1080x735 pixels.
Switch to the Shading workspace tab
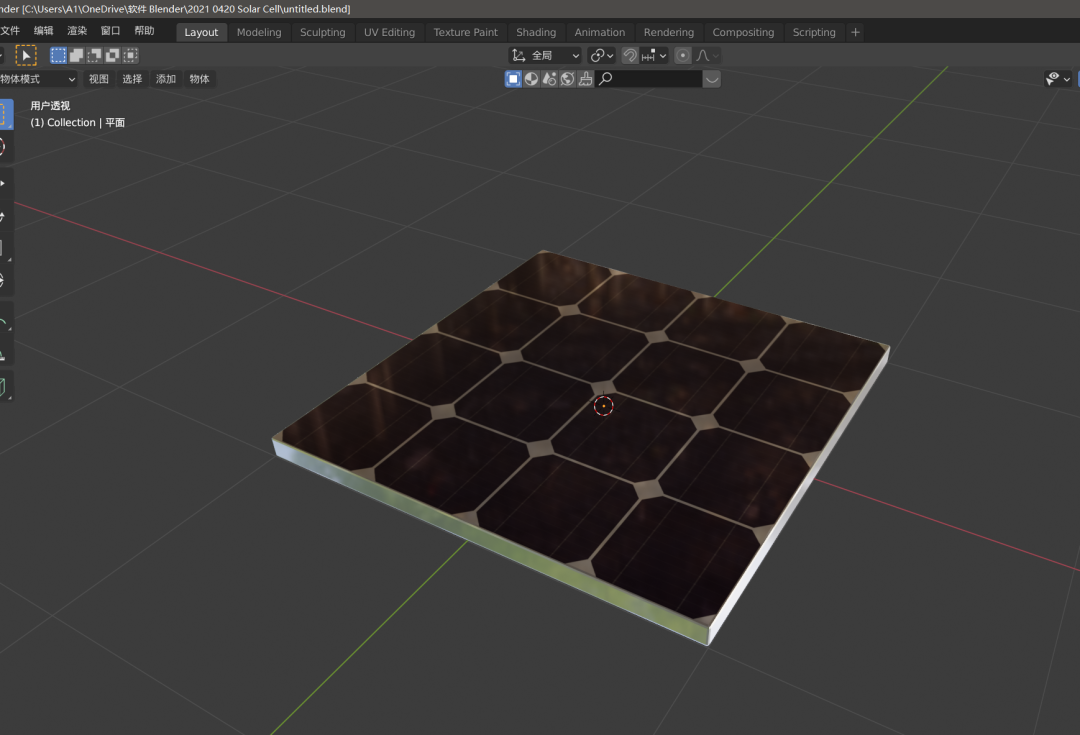[536, 32]
